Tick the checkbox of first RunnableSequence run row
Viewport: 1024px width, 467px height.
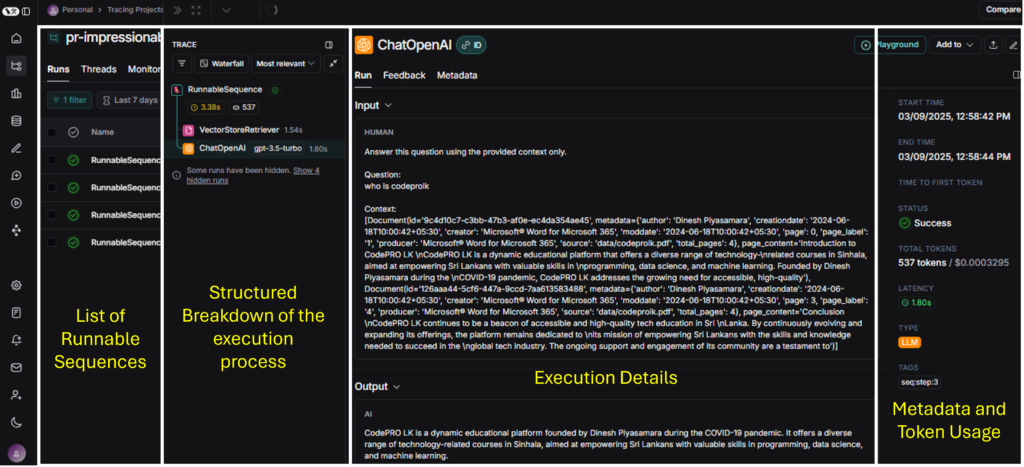(x=52, y=160)
